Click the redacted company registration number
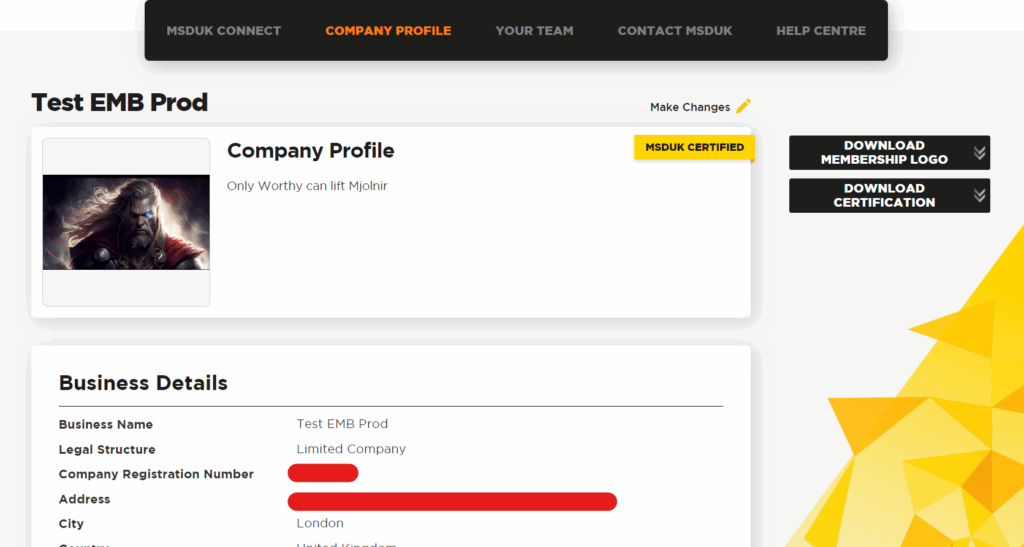 click(x=323, y=473)
